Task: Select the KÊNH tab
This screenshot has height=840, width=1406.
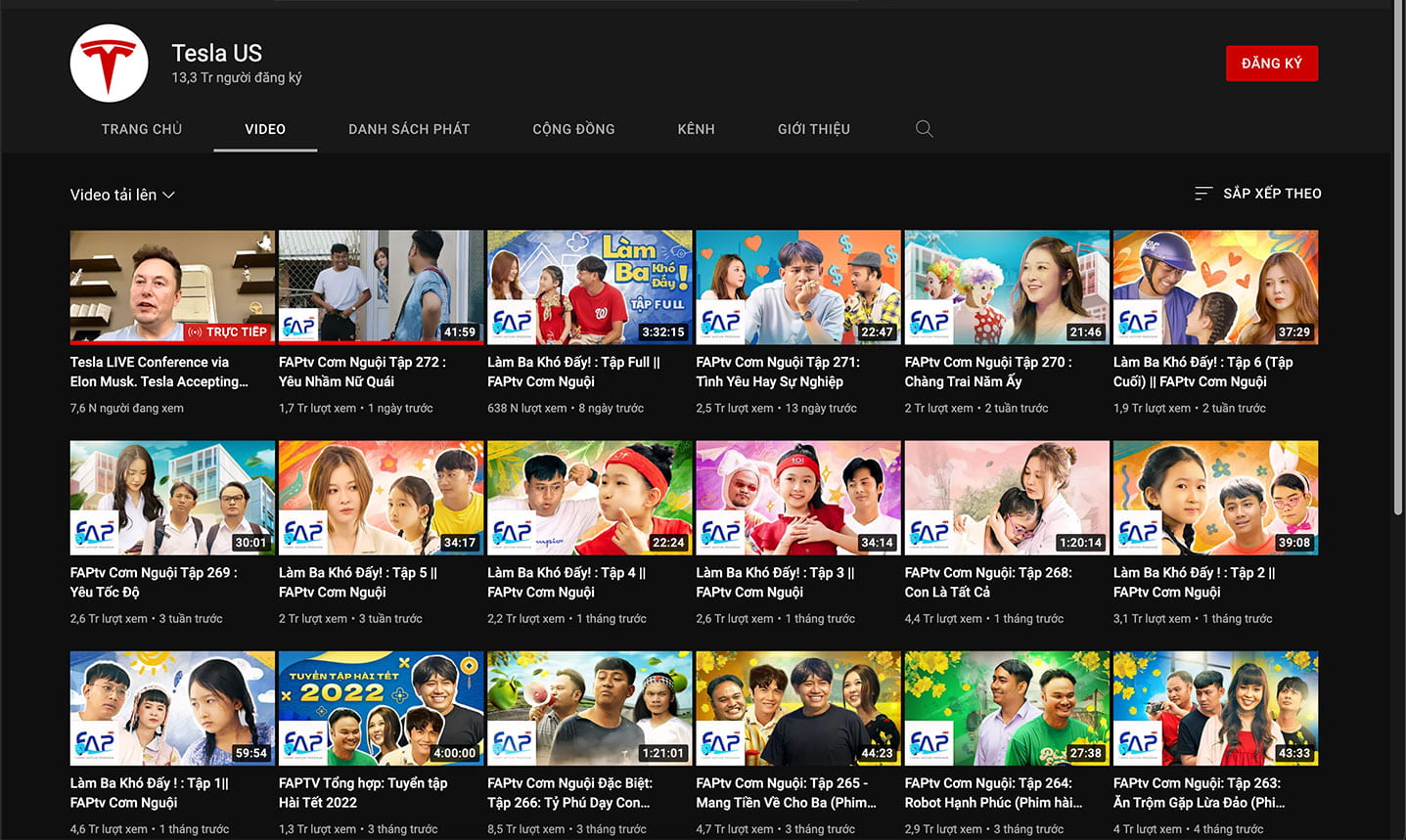Action: (x=696, y=129)
